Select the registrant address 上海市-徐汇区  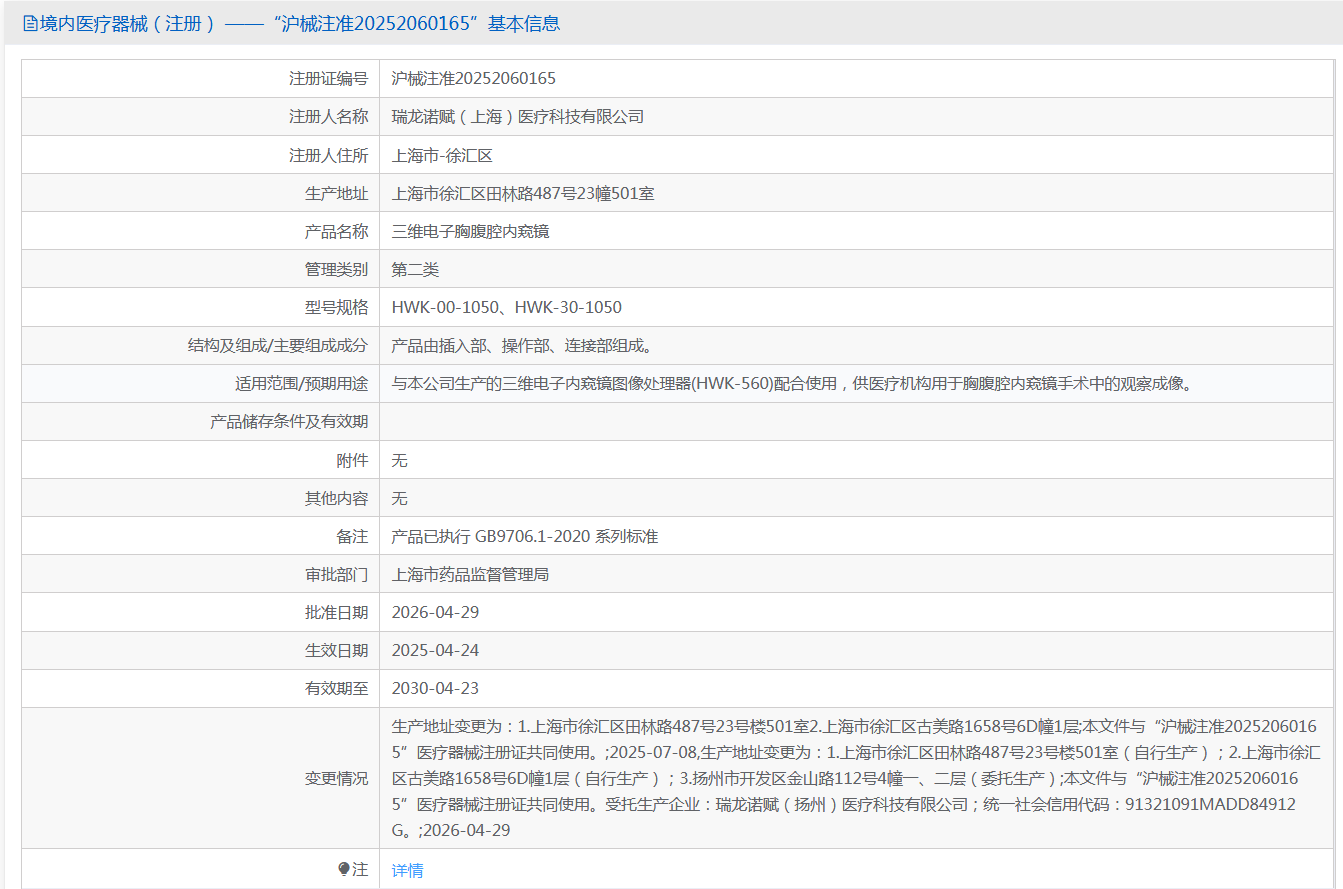point(442,155)
